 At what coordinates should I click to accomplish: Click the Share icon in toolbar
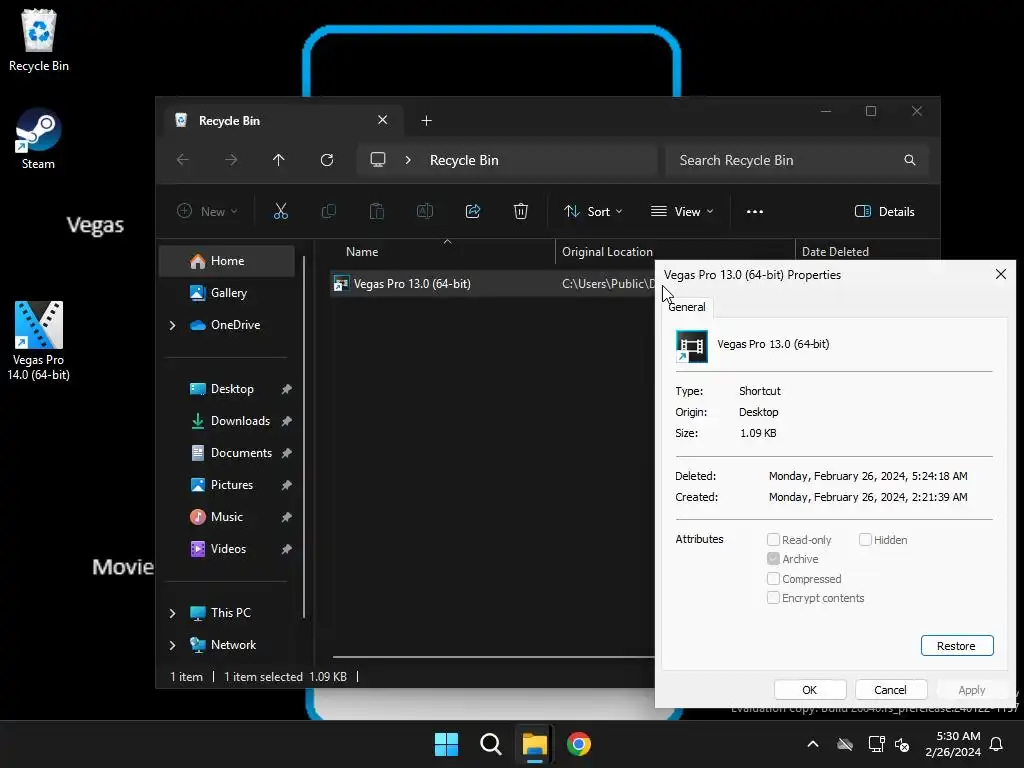tap(473, 212)
